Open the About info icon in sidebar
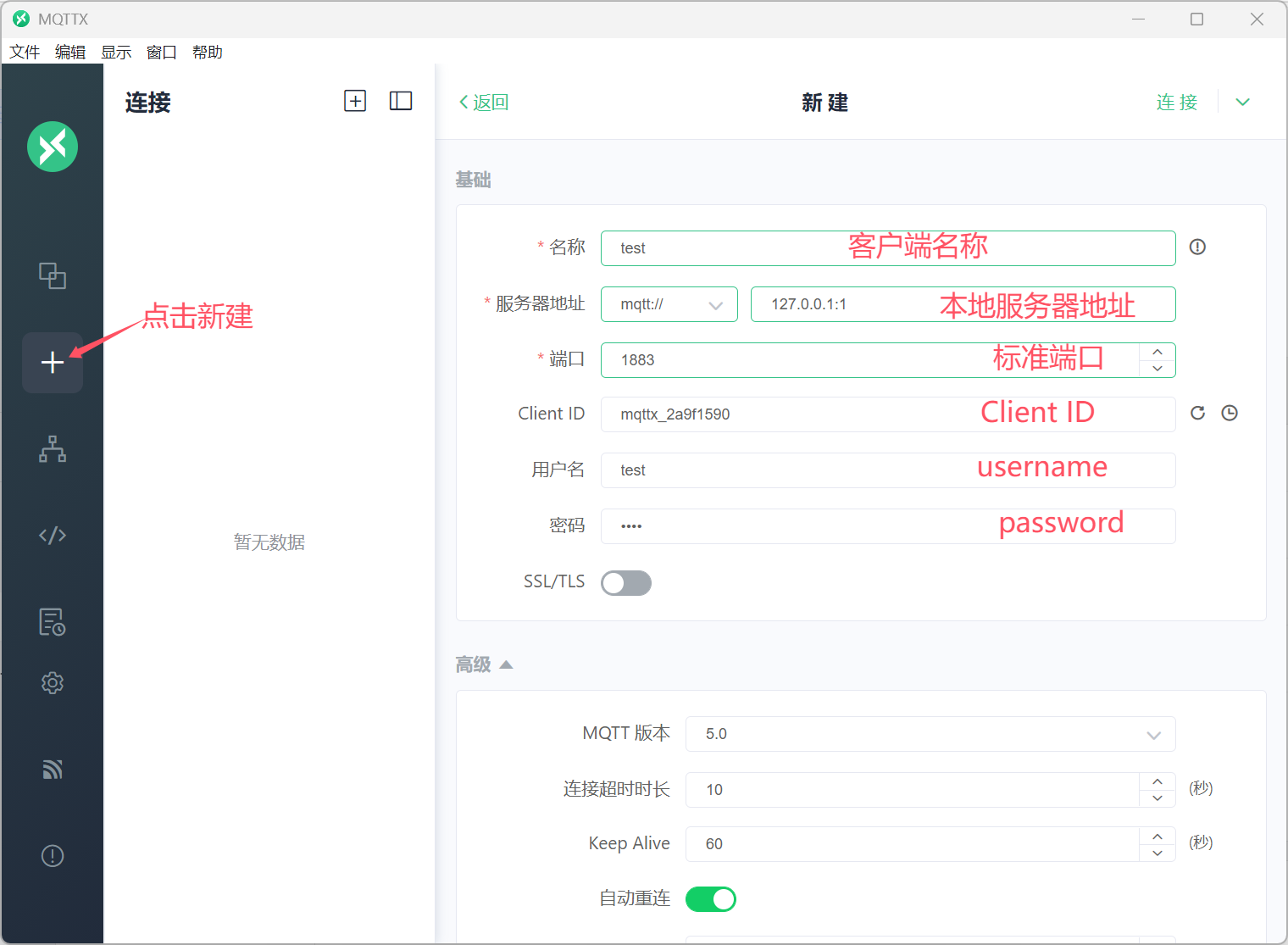The image size is (1288, 945). coord(53,856)
